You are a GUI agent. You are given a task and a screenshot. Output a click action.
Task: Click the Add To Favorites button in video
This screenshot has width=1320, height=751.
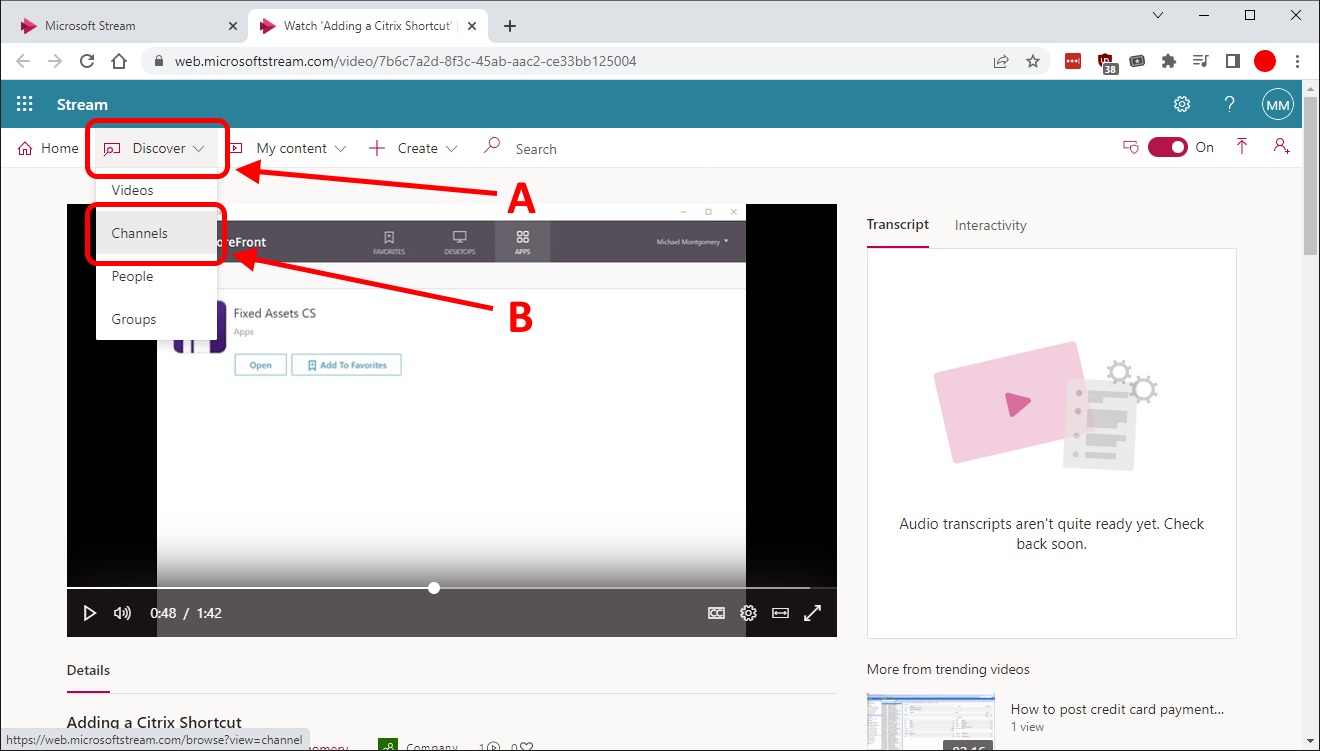point(346,365)
